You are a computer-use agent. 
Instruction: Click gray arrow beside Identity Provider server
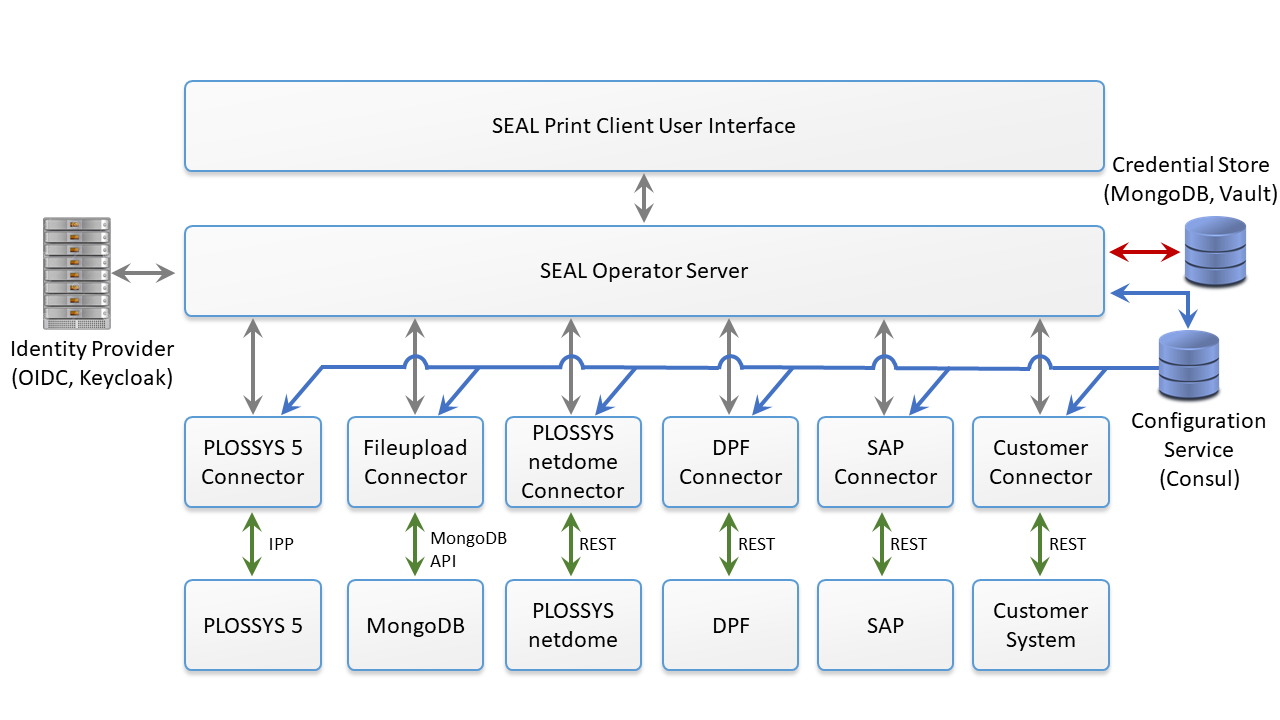pos(144,272)
